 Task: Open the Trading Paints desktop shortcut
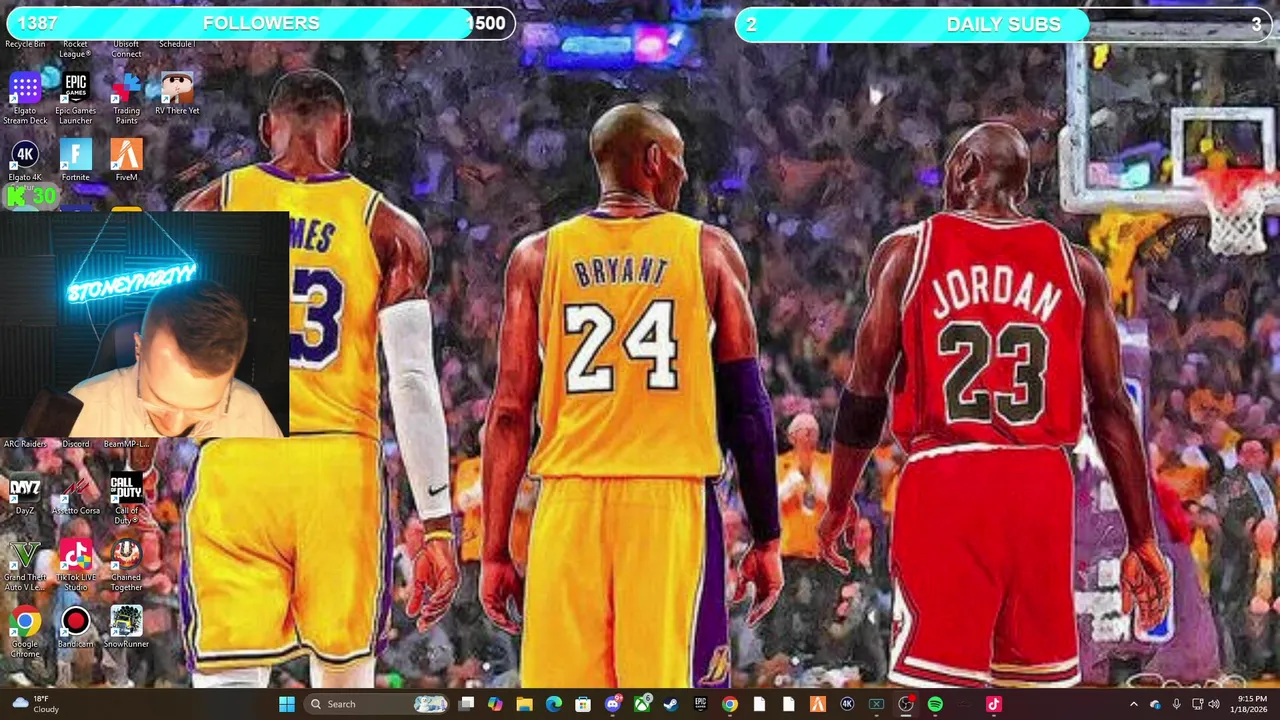[126, 99]
